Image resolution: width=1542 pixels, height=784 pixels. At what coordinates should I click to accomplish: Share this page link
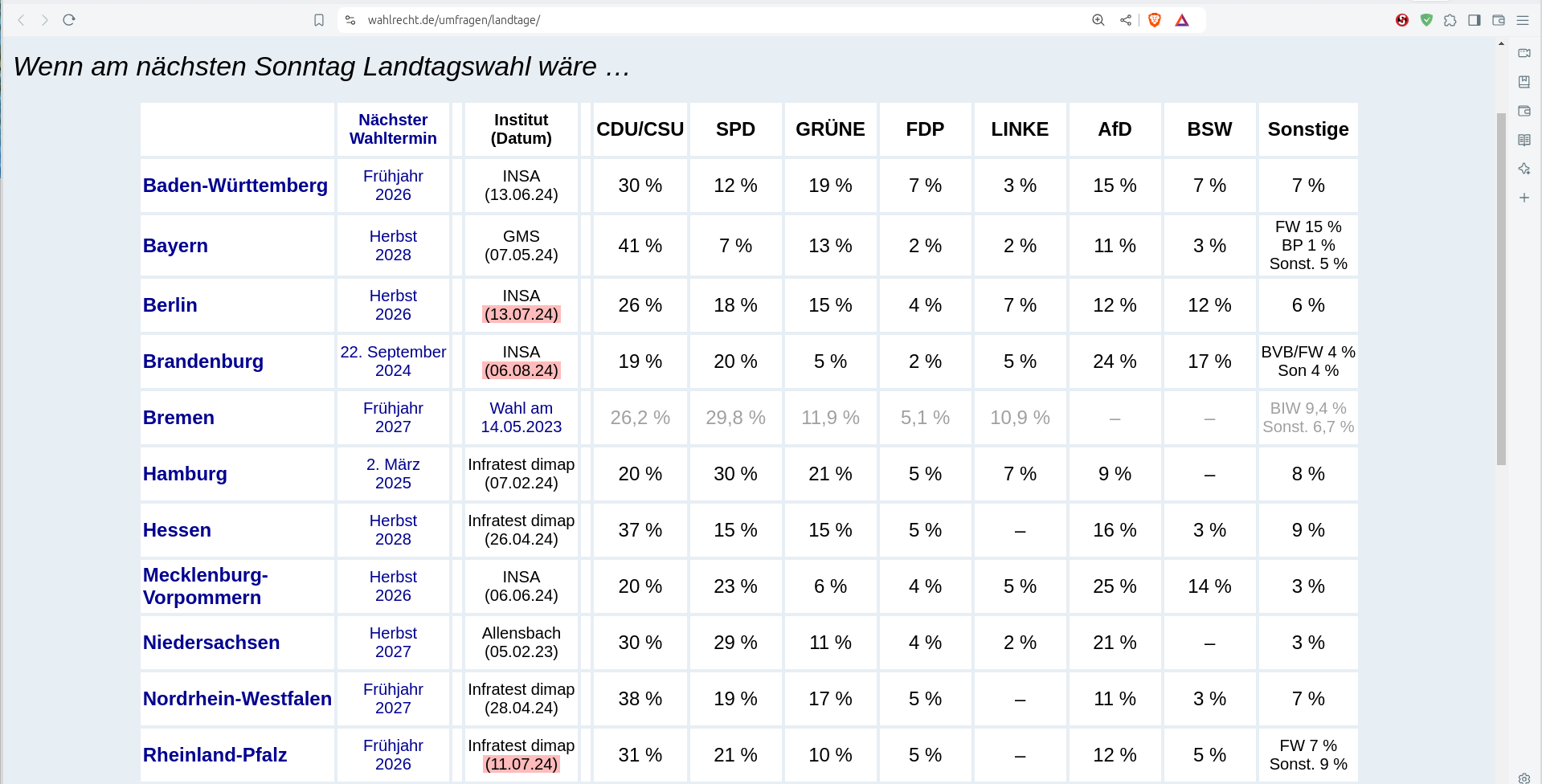[1126, 20]
